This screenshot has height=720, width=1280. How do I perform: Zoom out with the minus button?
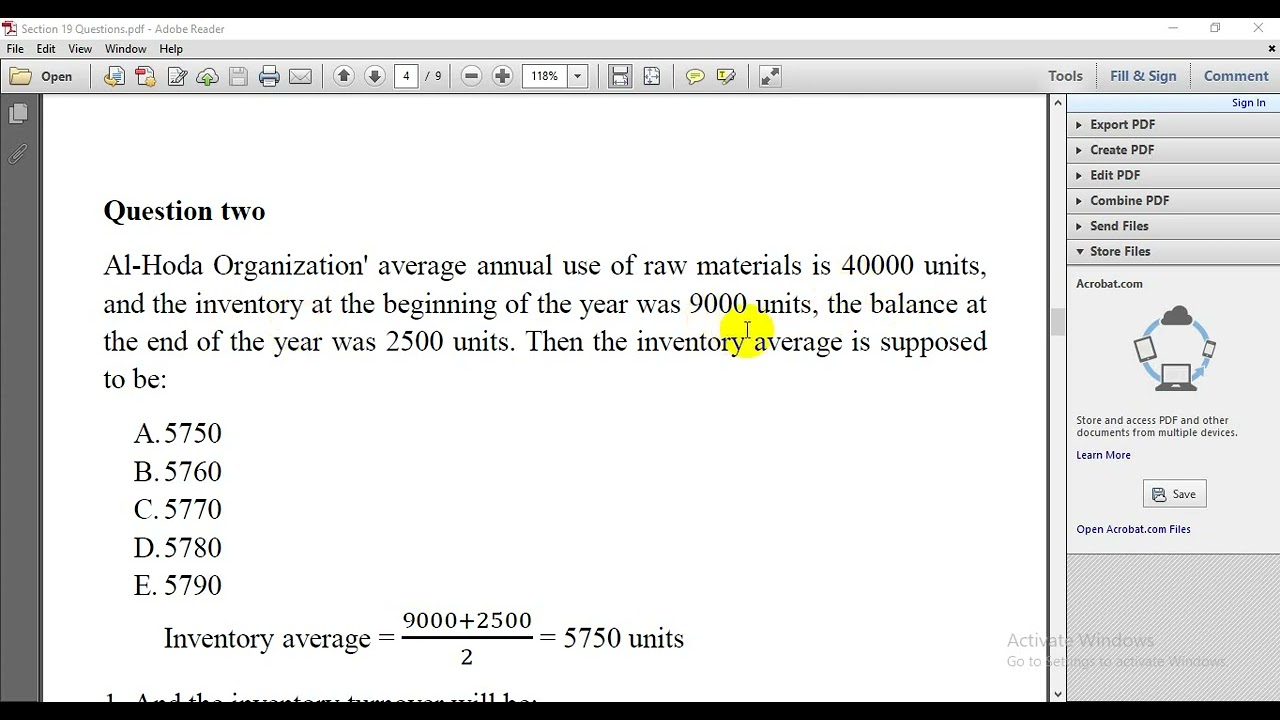(472, 76)
